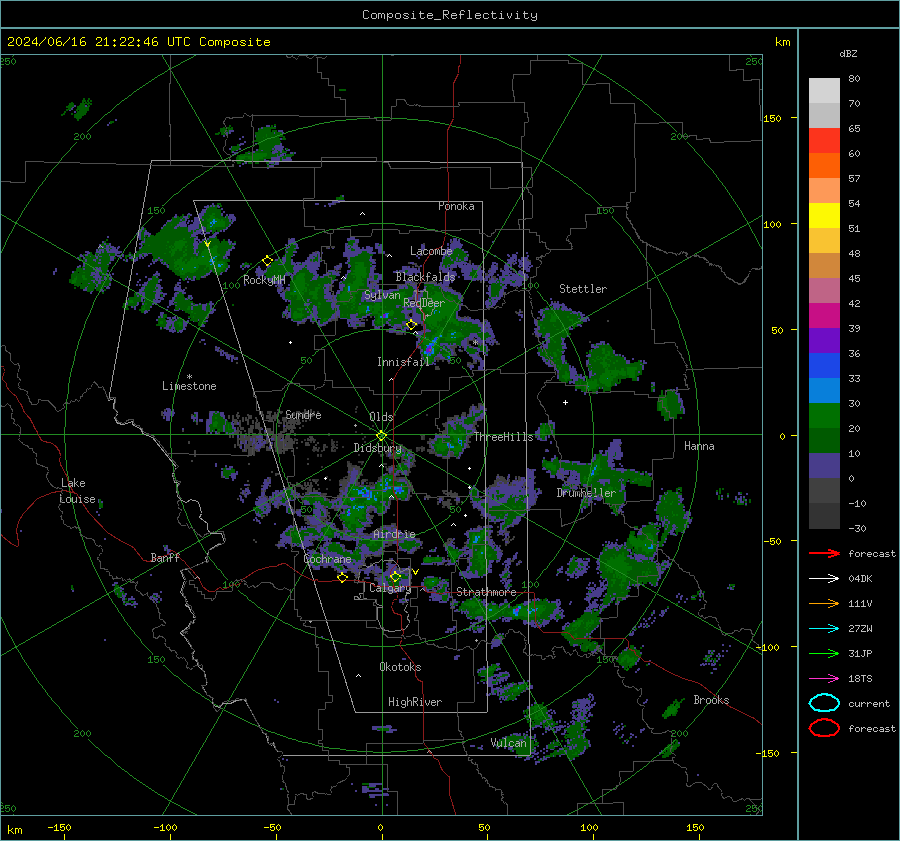Click the orange 111V arrow in legend
This screenshot has width=900, height=841.
[824, 603]
